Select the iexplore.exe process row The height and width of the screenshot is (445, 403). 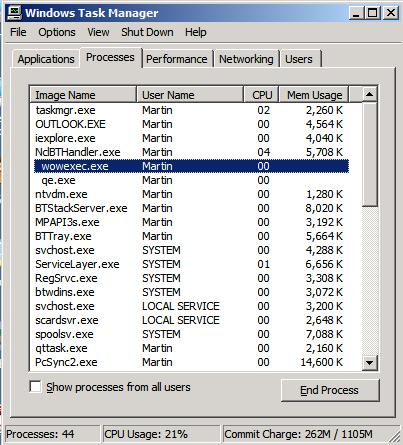192,138
